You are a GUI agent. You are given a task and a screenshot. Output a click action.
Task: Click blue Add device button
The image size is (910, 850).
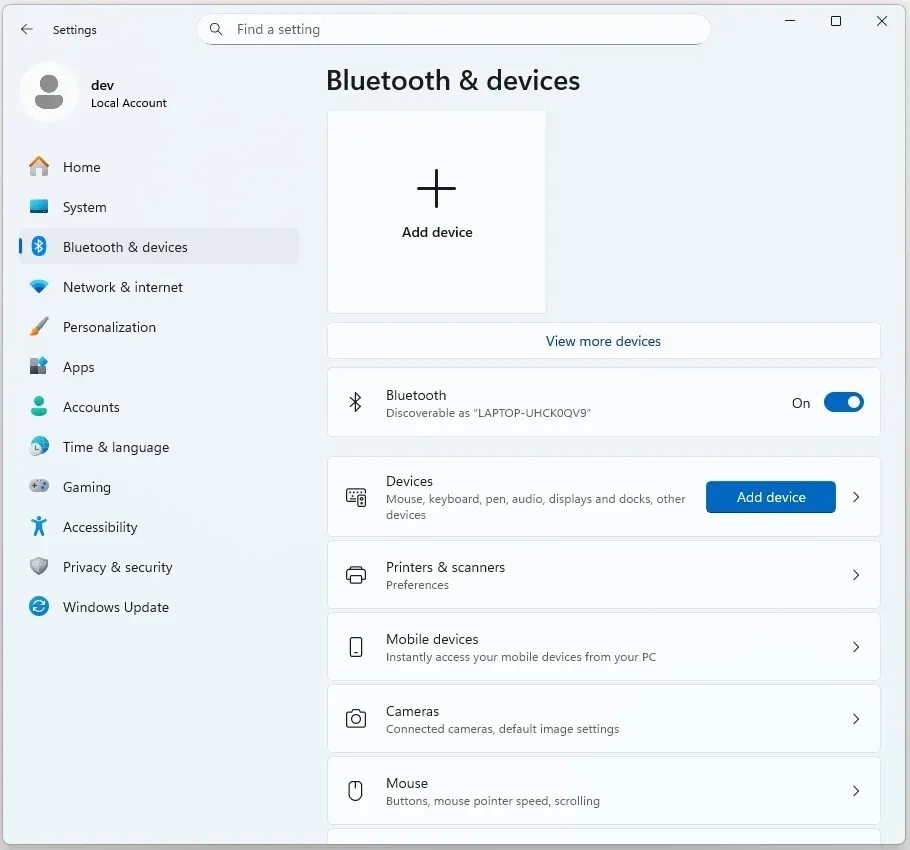point(771,497)
